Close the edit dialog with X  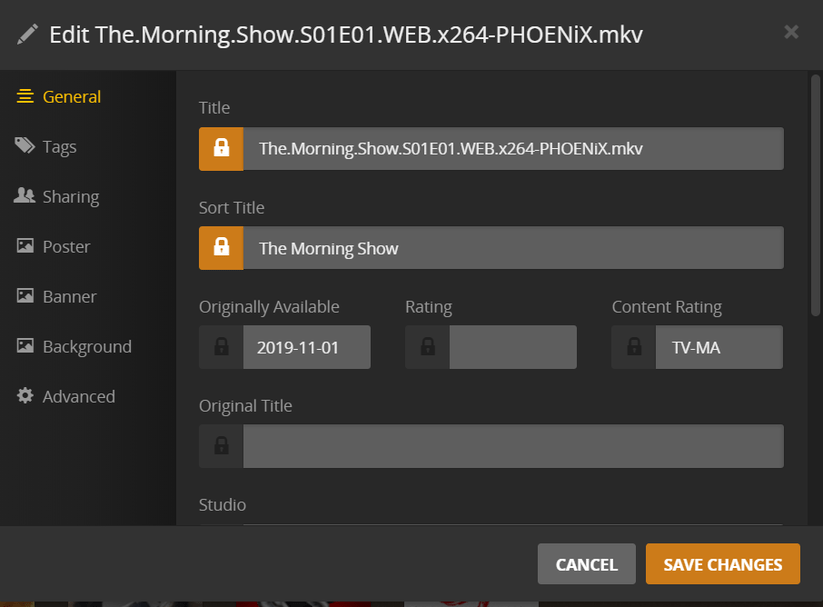(791, 32)
